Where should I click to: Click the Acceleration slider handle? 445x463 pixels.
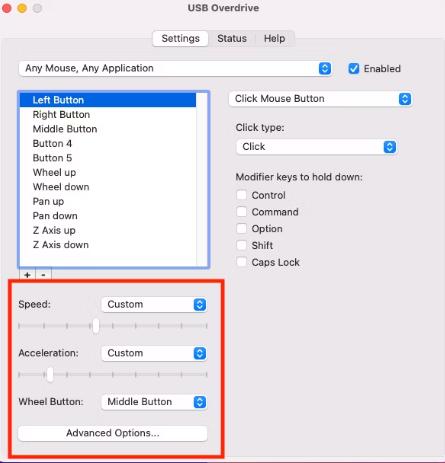click(x=50, y=374)
